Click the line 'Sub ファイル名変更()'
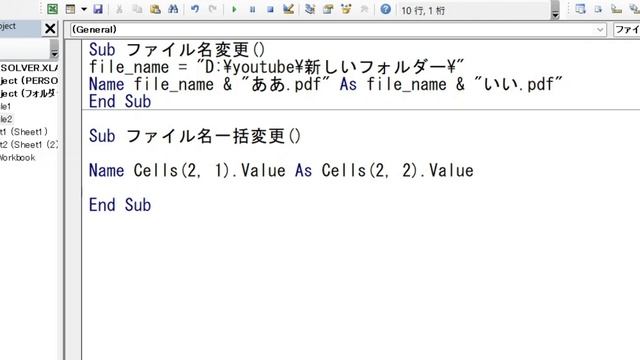 pyautogui.click(x=177, y=50)
